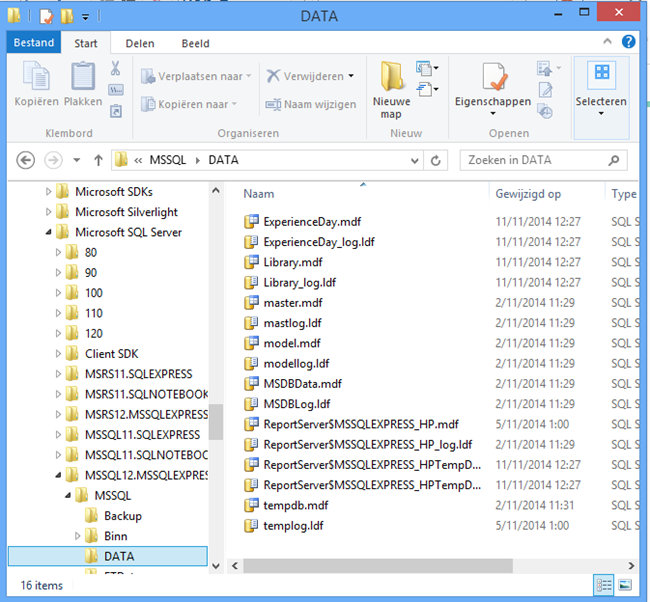
Task: Click the search magnifier icon
Action: (x=614, y=160)
